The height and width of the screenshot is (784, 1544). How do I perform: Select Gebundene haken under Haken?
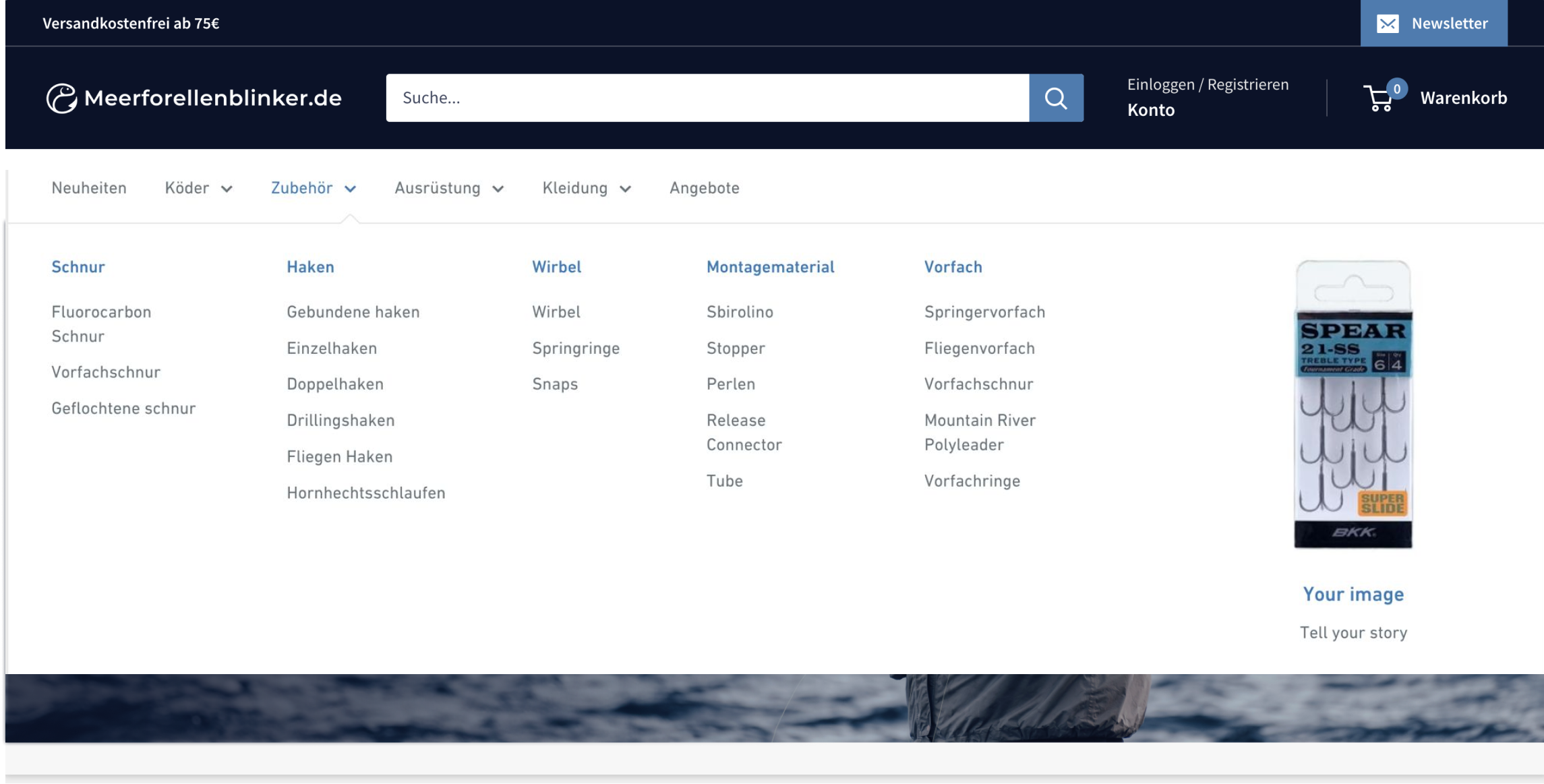[353, 312]
